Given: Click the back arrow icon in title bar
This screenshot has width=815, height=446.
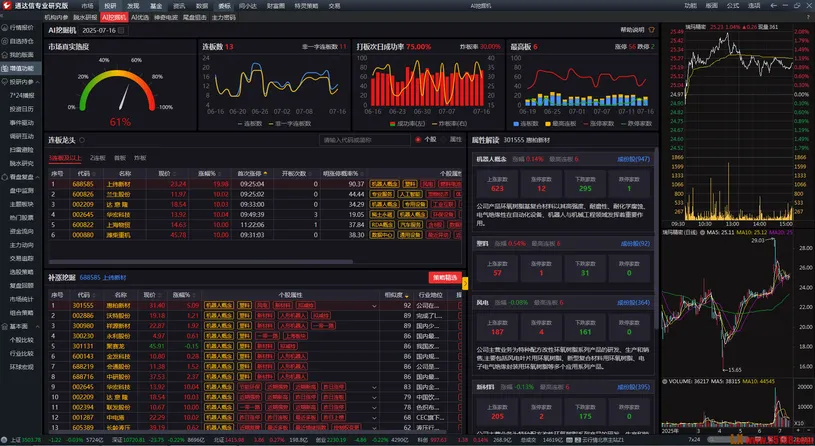Looking at the screenshot, I should pos(773,5).
